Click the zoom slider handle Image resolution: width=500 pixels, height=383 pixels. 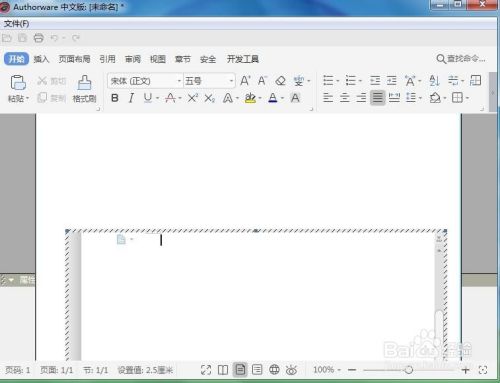(x=409, y=370)
